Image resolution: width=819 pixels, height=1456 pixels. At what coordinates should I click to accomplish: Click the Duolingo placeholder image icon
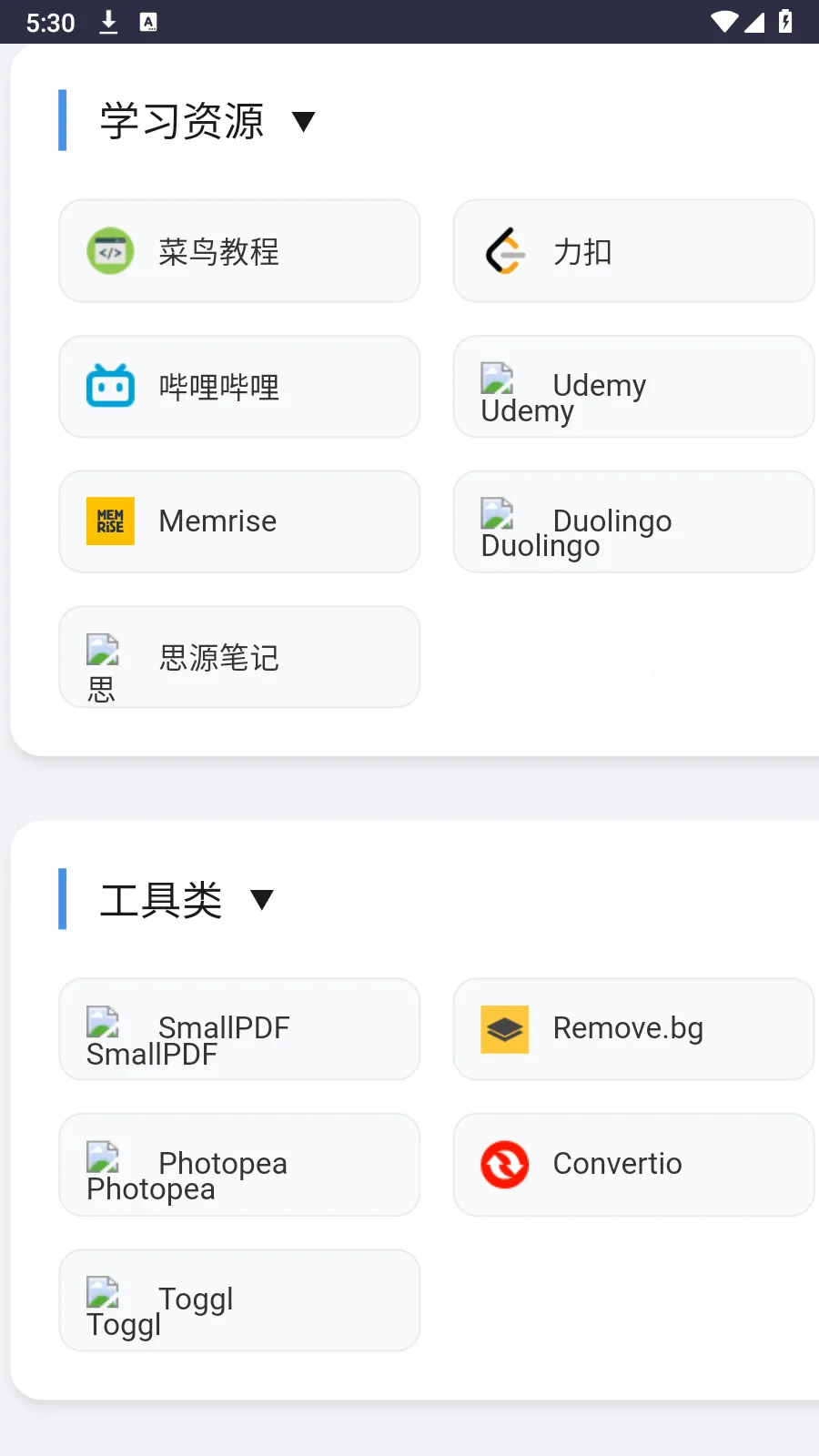coord(497,515)
